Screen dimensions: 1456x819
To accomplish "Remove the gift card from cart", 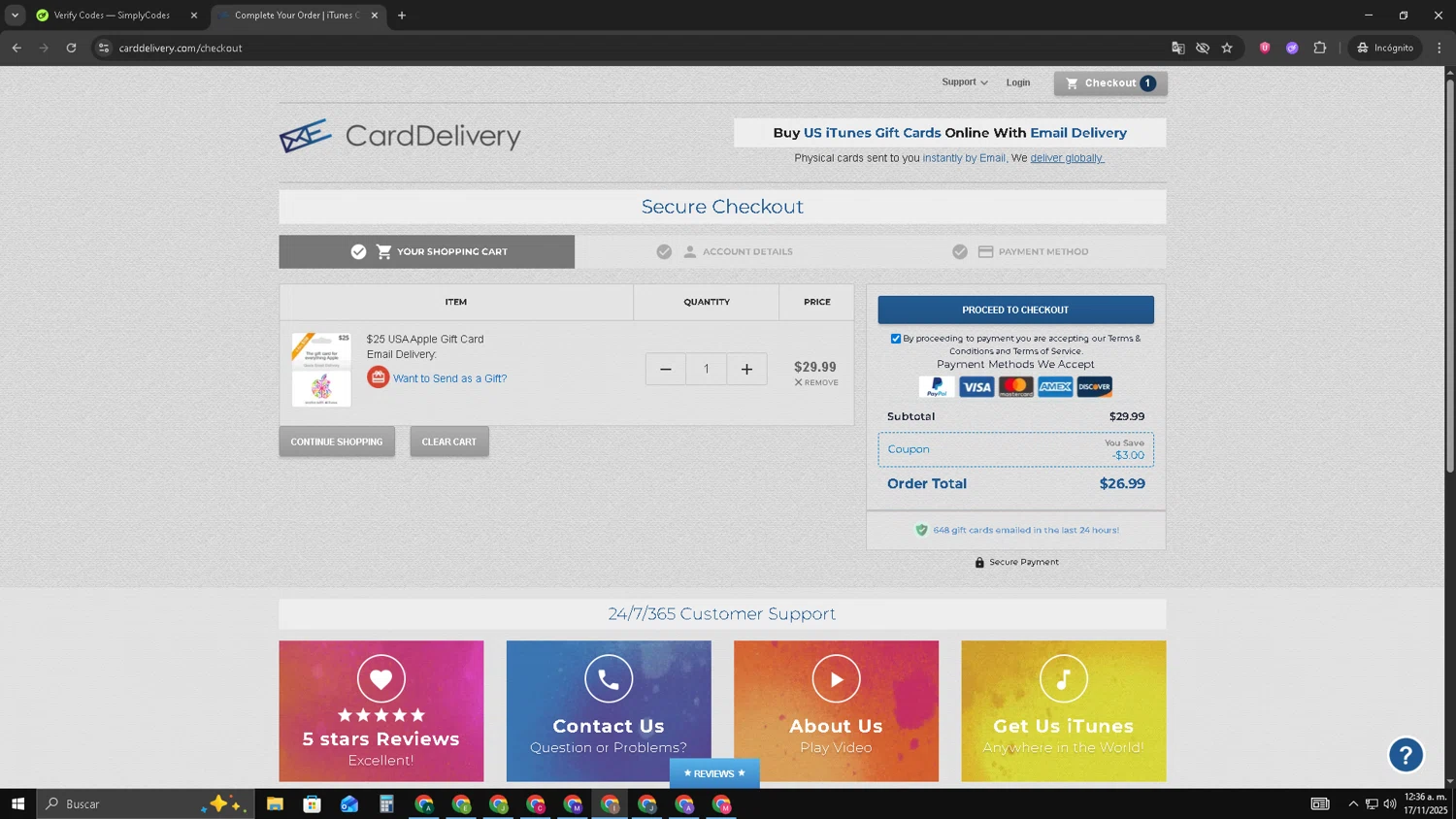I will [816, 382].
